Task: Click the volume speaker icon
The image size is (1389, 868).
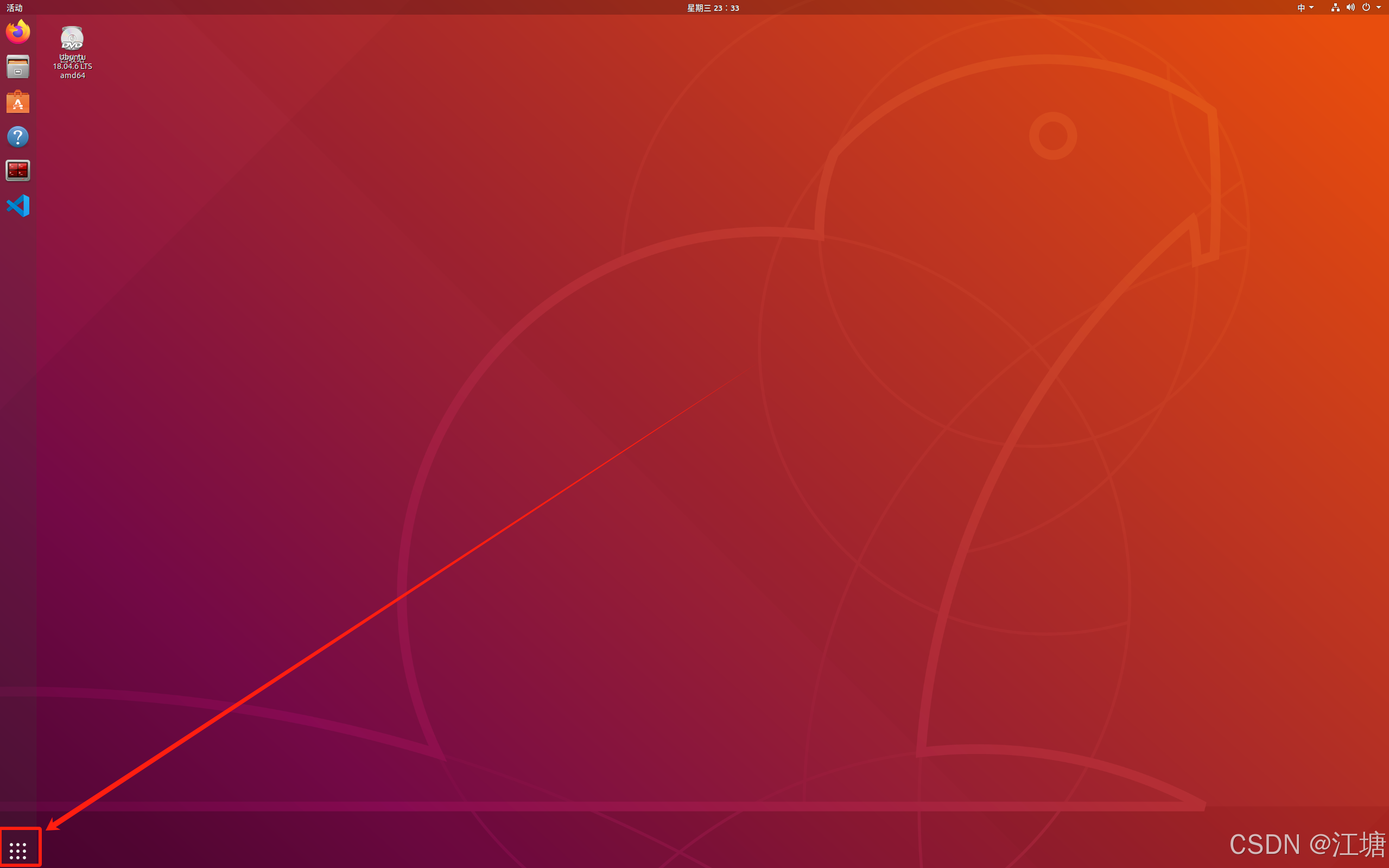Action: 1350,8
